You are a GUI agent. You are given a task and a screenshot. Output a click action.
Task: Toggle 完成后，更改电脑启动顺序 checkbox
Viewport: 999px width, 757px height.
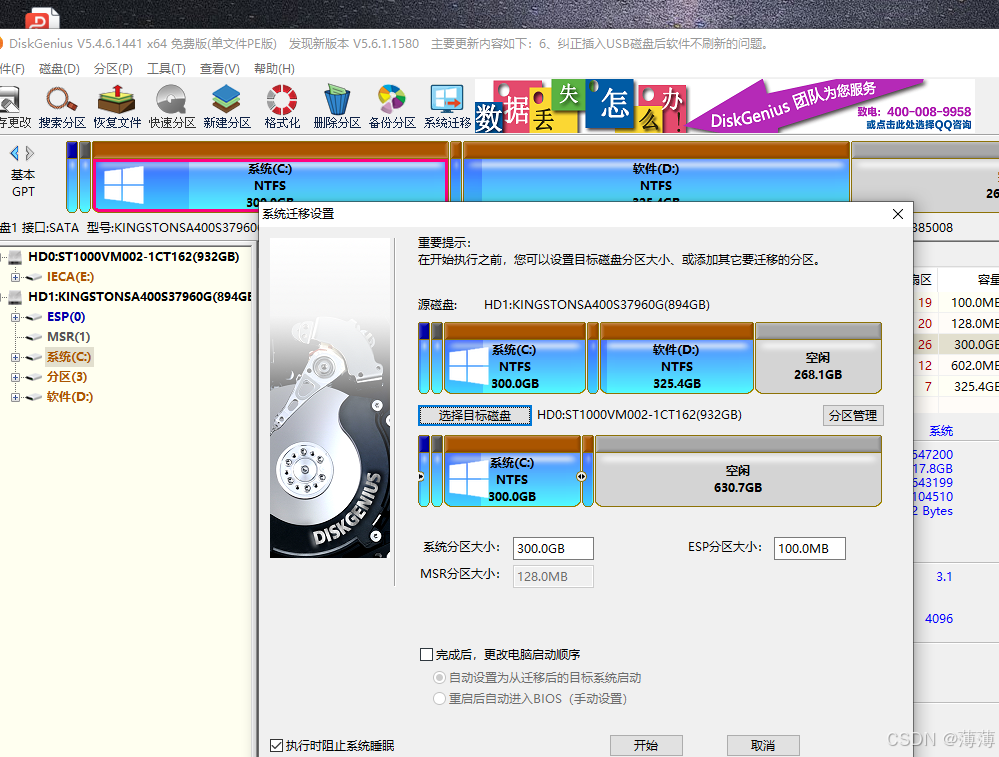pyautogui.click(x=426, y=654)
